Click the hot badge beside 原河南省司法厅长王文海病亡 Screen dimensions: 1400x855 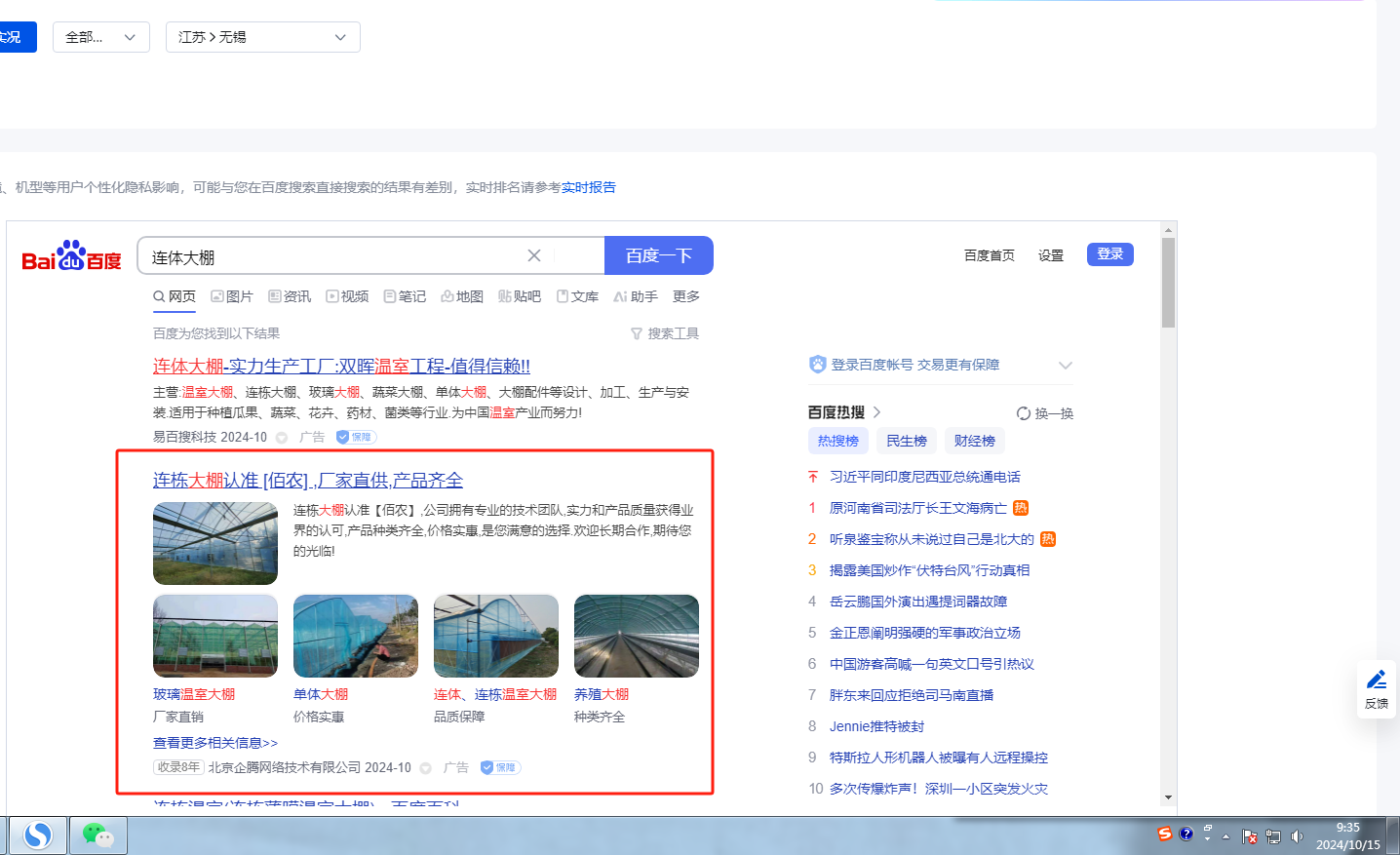pos(1021,508)
